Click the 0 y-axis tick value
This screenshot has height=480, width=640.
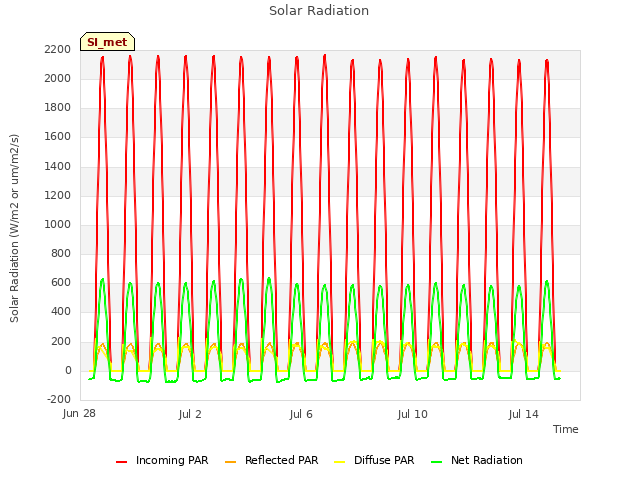pos(68,371)
